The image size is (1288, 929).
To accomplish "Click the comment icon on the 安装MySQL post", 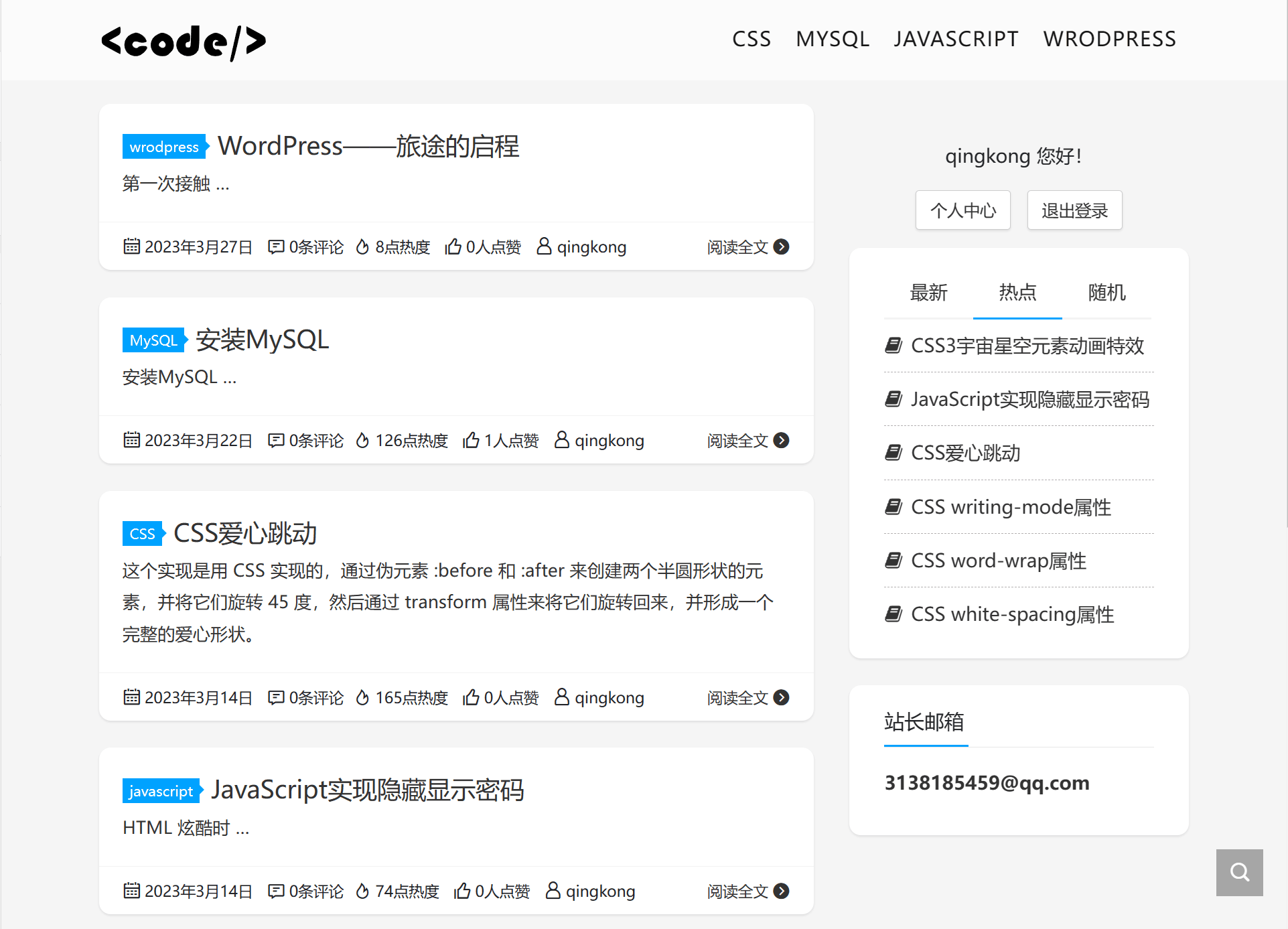I will tap(277, 440).
